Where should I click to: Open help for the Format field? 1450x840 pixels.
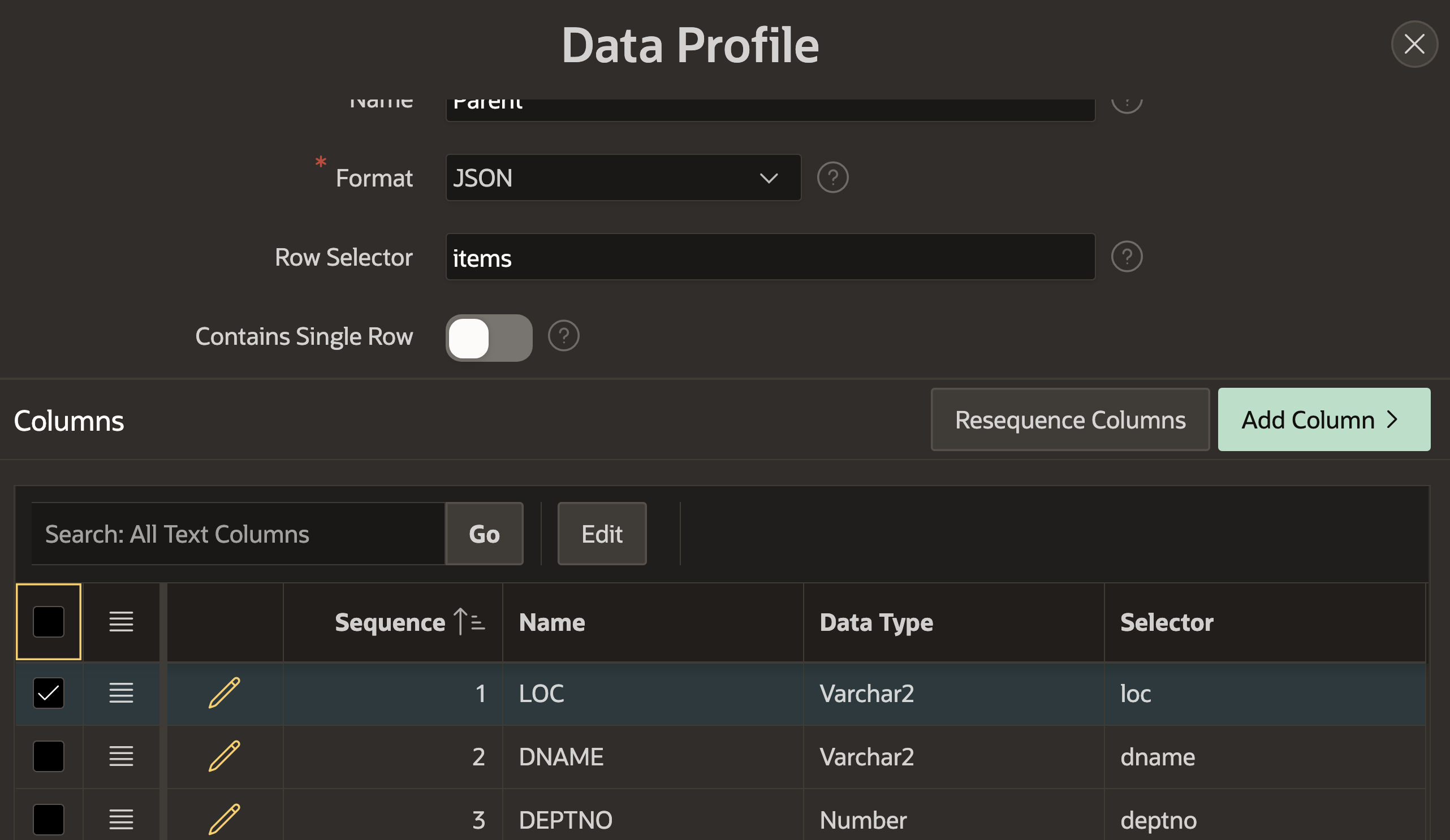click(x=832, y=177)
